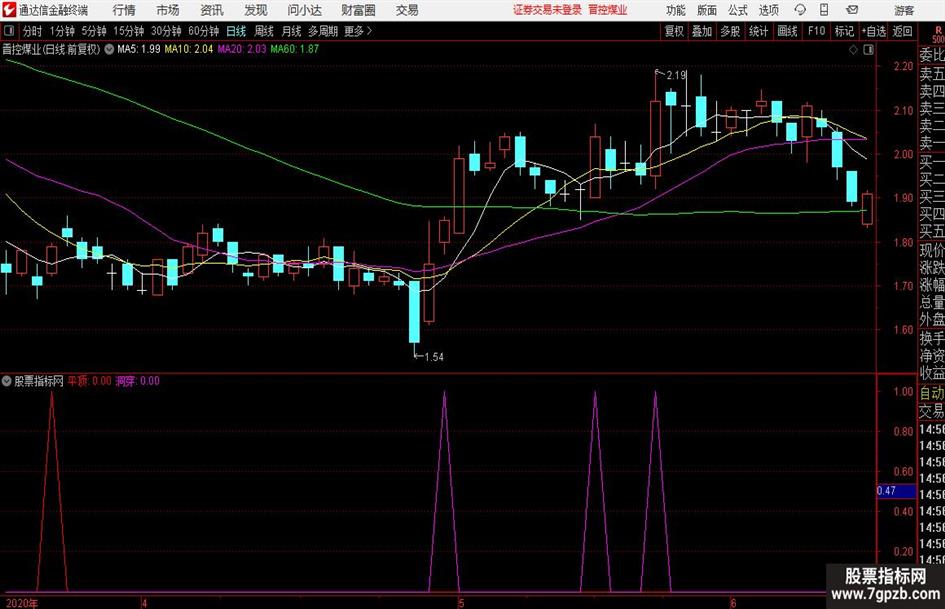
Task: Add stock via +自选 button
Action: coord(874,31)
